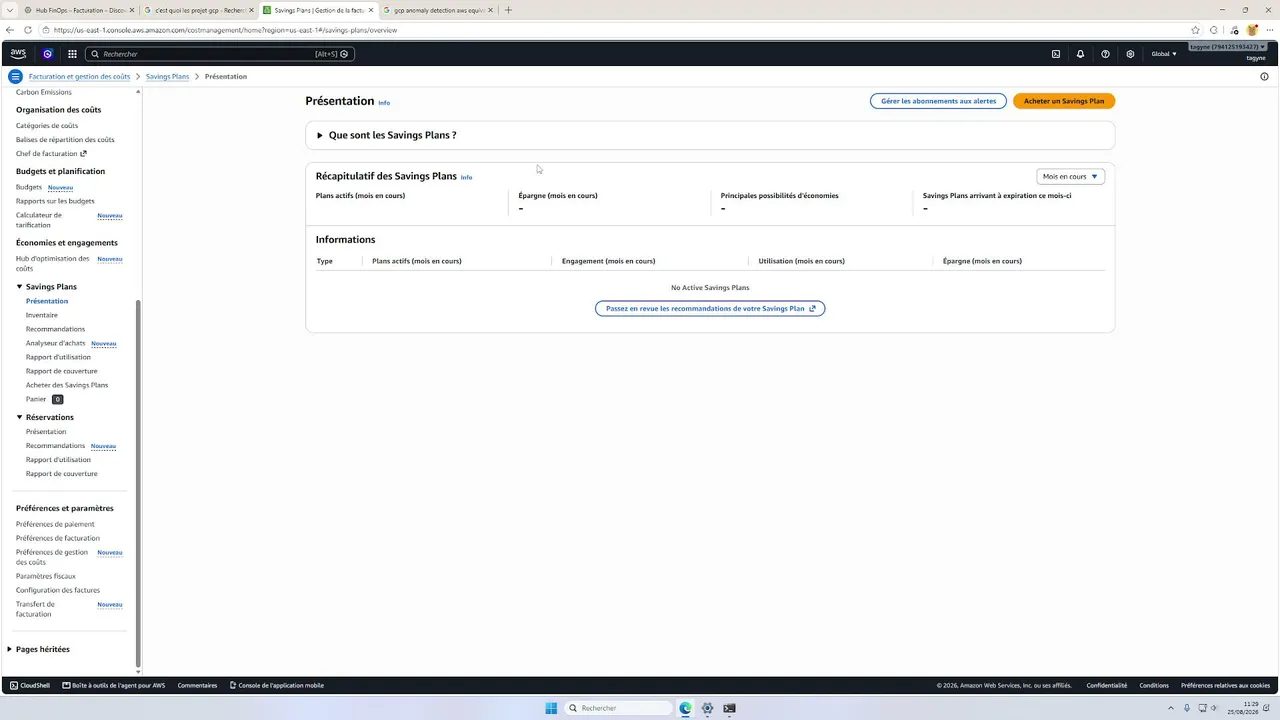Open the "Mois en cours" period dropdown
The height and width of the screenshot is (720, 1280).
pyautogui.click(x=1070, y=176)
